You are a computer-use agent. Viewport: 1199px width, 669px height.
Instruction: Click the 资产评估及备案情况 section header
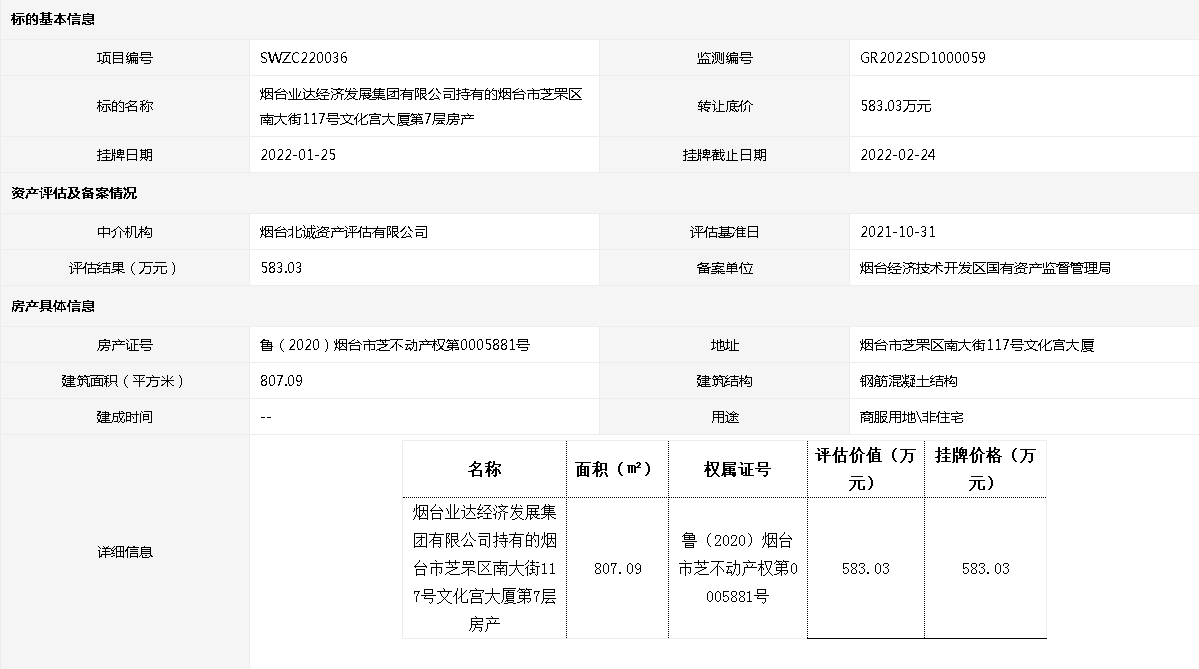coord(74,193)
